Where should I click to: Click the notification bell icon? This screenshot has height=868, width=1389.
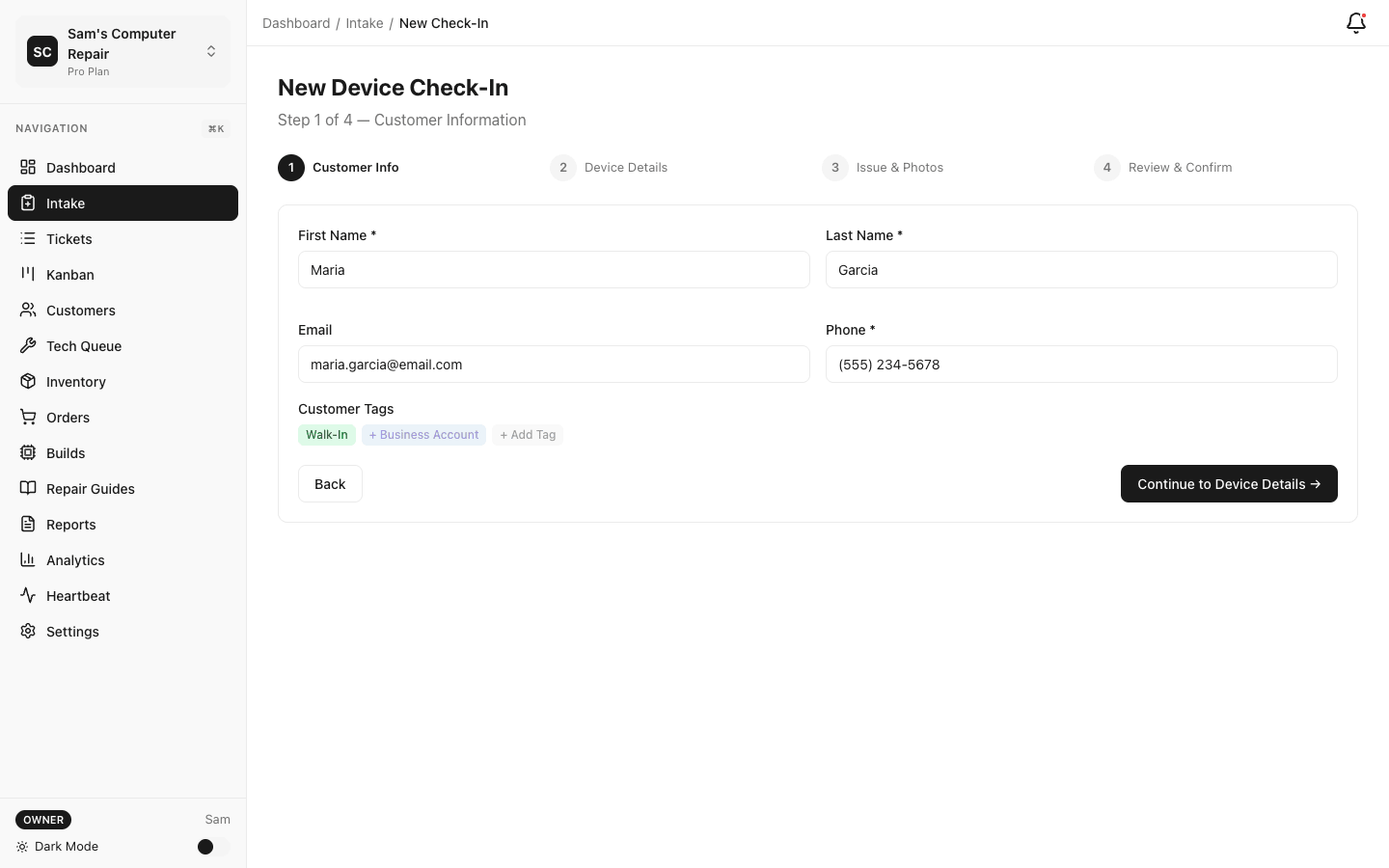pos(1355,22)
